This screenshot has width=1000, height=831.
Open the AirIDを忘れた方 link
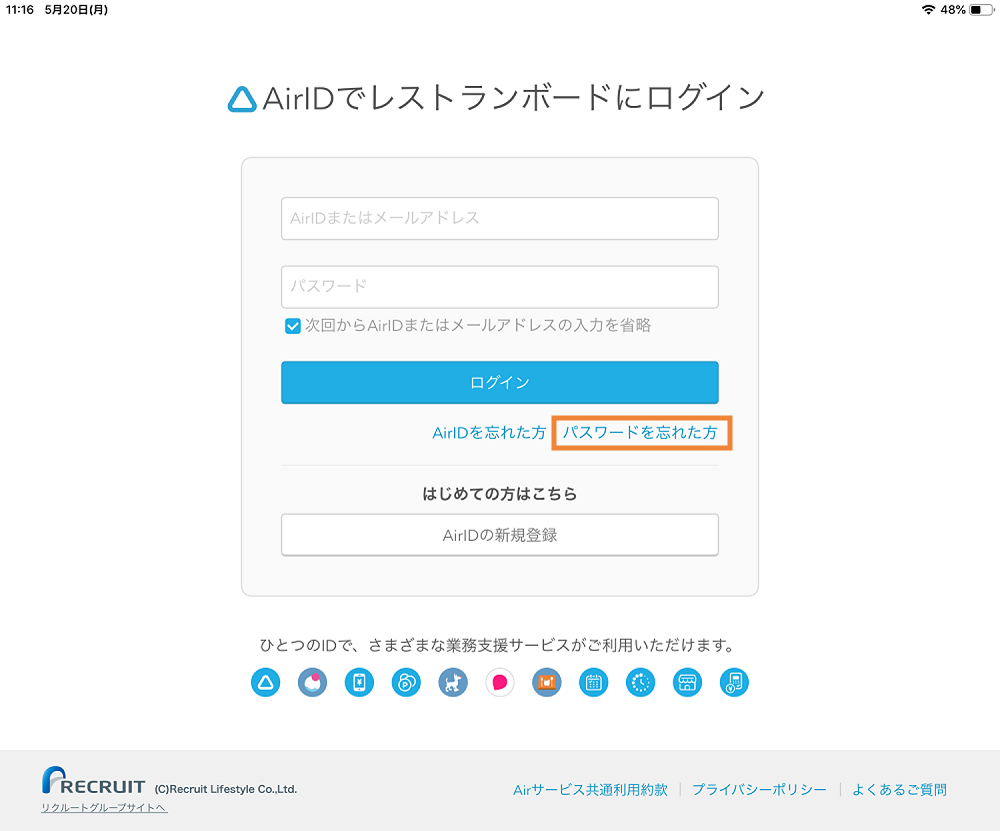click(x=489, y=433)
